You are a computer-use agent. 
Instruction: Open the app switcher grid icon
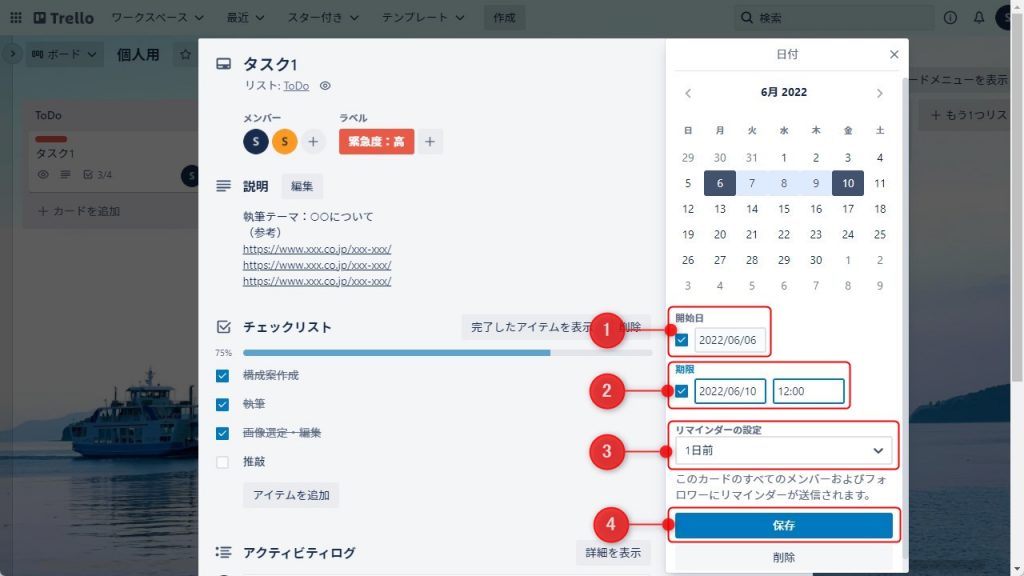click(x=16, y=18)
